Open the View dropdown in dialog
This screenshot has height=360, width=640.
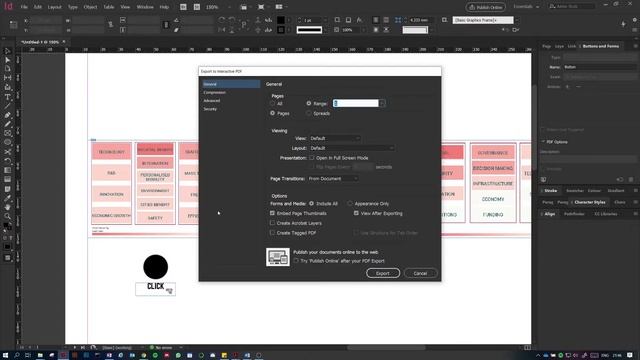tap(335, 138)
